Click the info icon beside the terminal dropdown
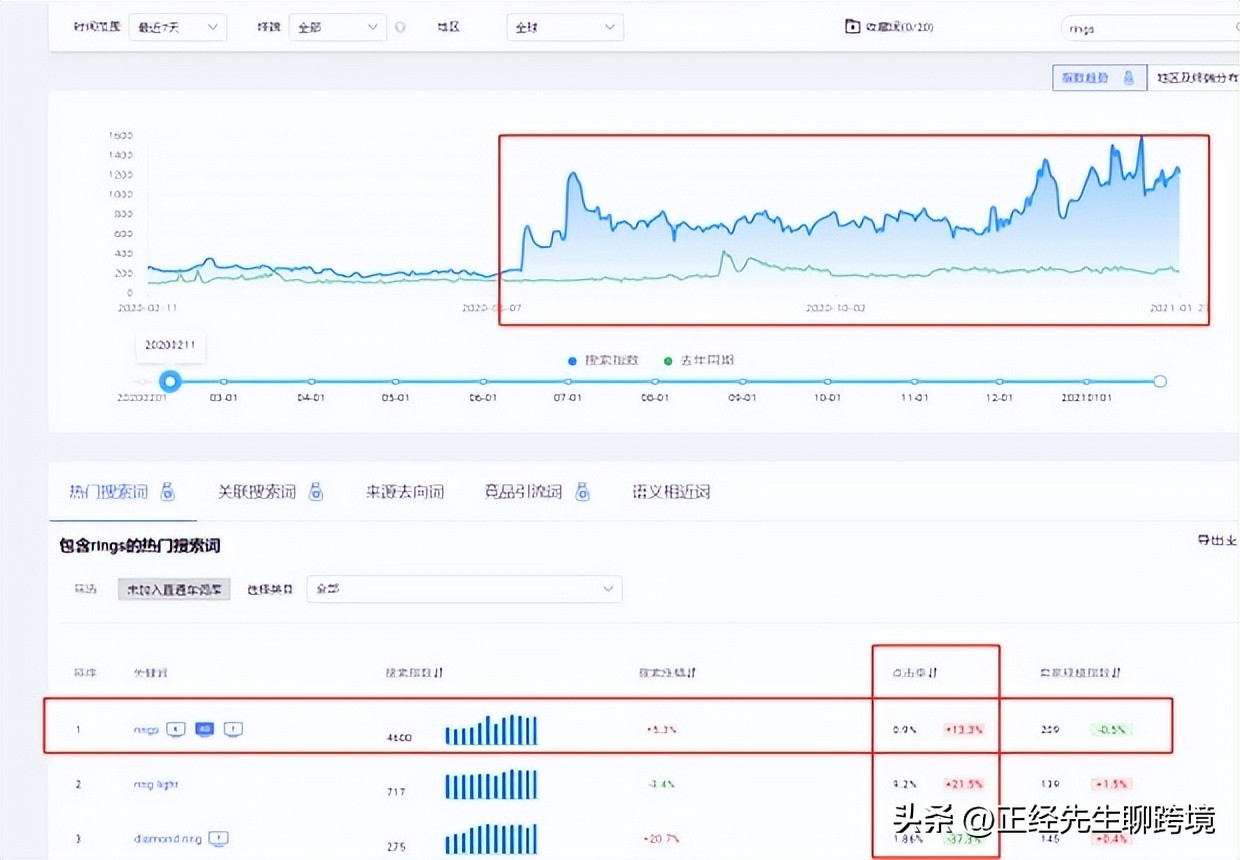Image resolution: width=1240 pixels, height=860 pixels. coord(400,27)
